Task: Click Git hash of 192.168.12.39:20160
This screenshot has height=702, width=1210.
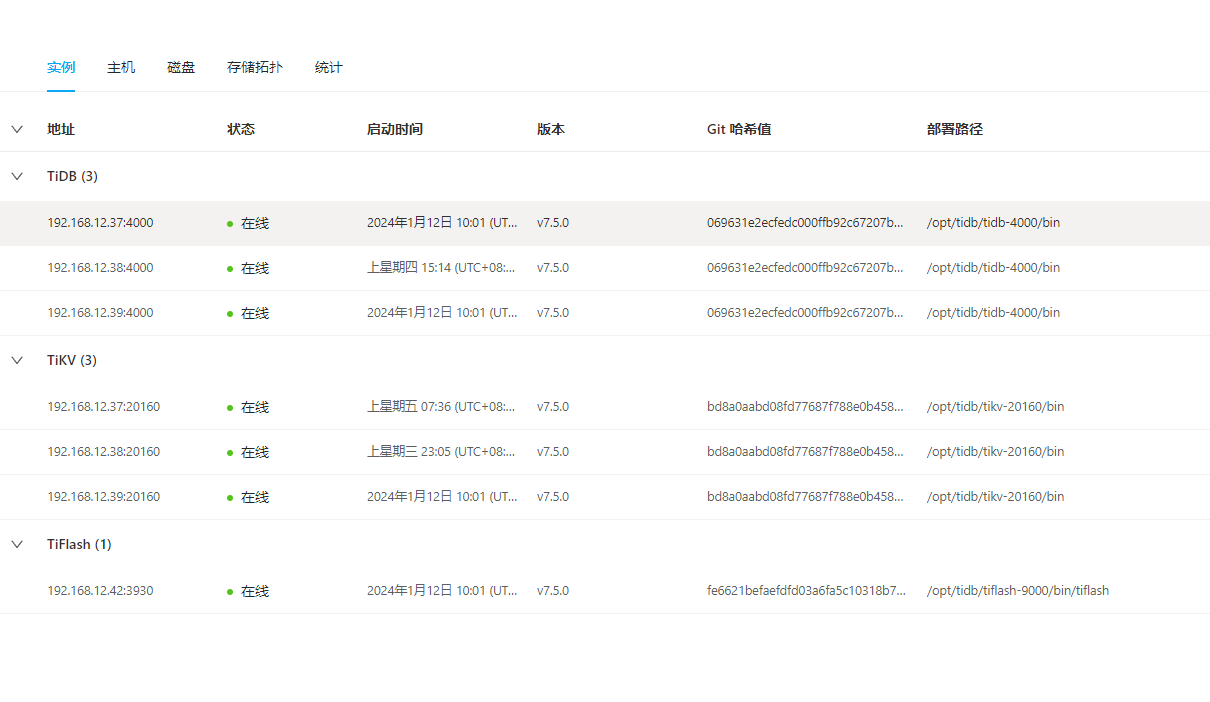Action: [x=806, y=497]
